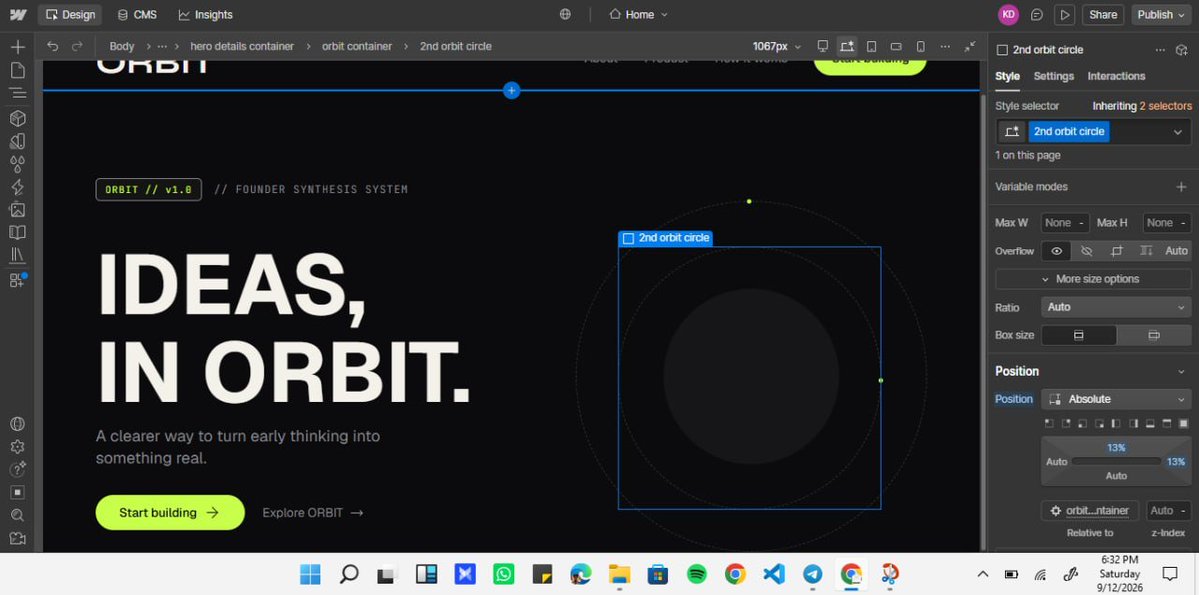This screenshot has height=595, width=1199.
Task: Select hero details container breadcrumb
Action: coord(242,46)
